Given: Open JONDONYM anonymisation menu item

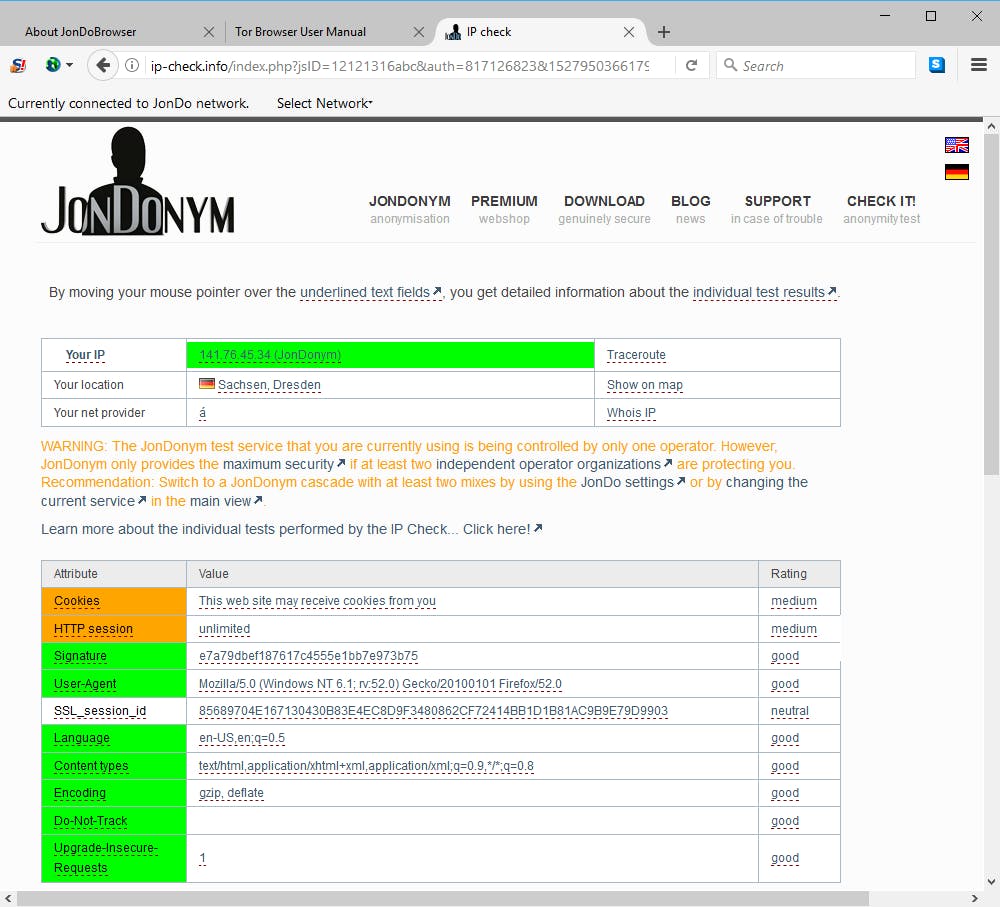Looking at the screenshot, I should [409, 209].
